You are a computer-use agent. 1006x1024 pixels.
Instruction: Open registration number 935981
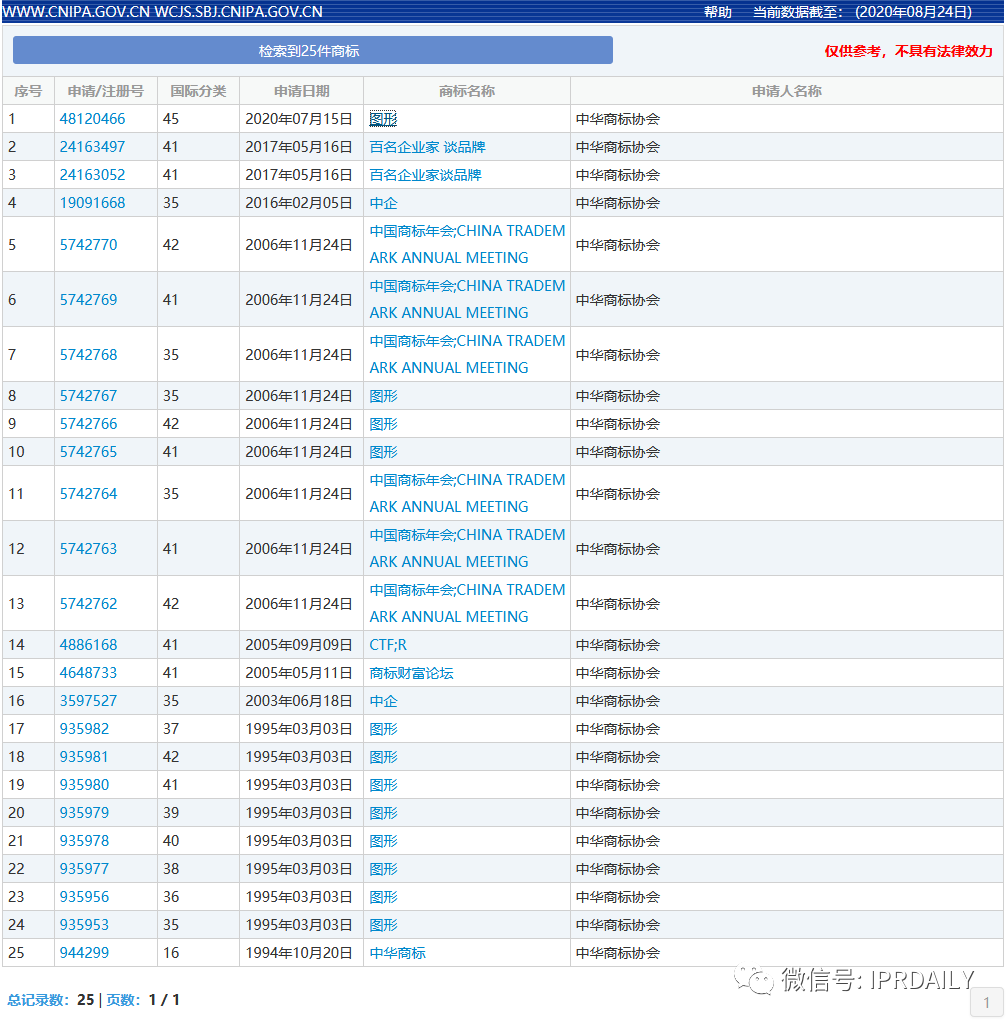pos(84,757)
